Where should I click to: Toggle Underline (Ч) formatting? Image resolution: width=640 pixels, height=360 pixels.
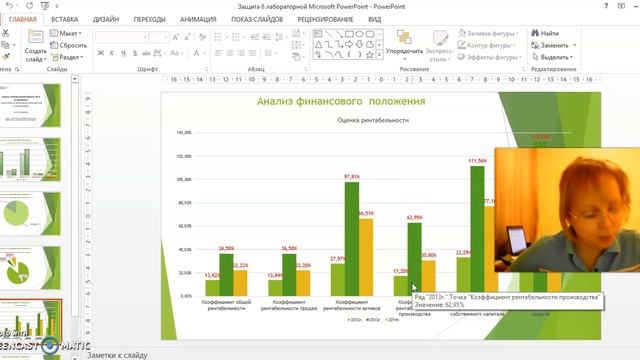[x=123, y=53]
